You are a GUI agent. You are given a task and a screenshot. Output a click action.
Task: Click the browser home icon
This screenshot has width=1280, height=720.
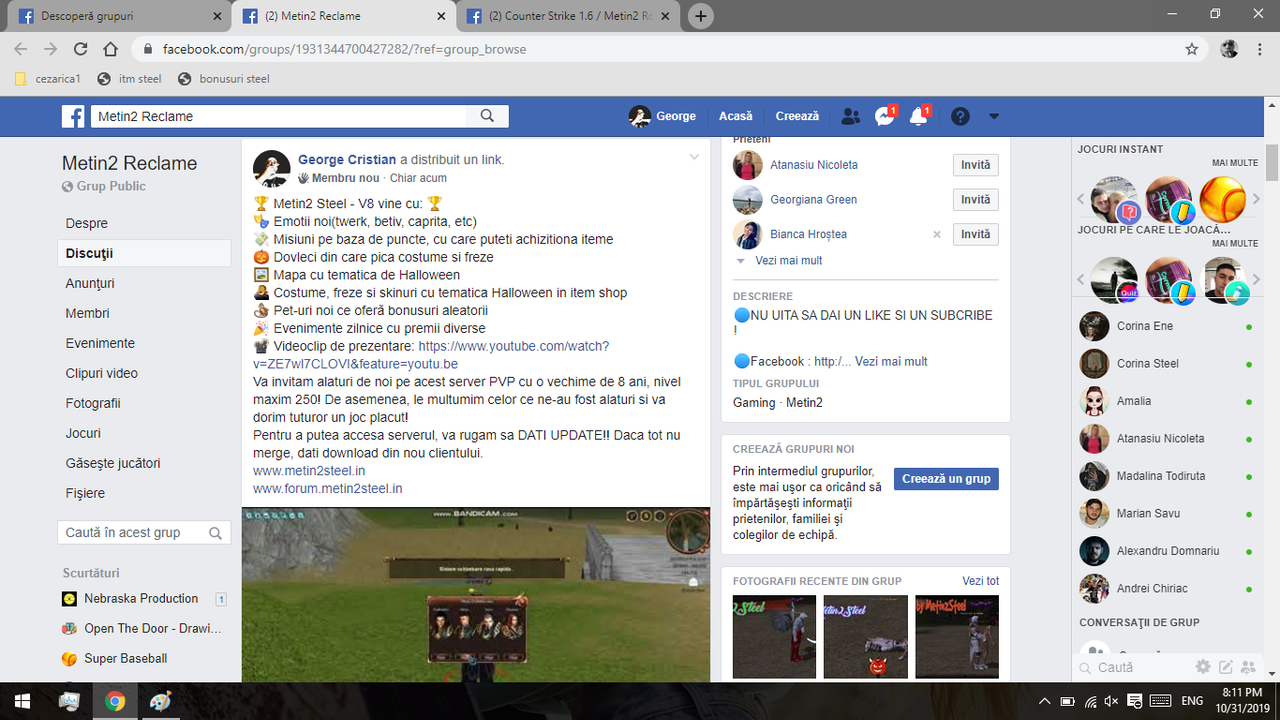(111, 49)
